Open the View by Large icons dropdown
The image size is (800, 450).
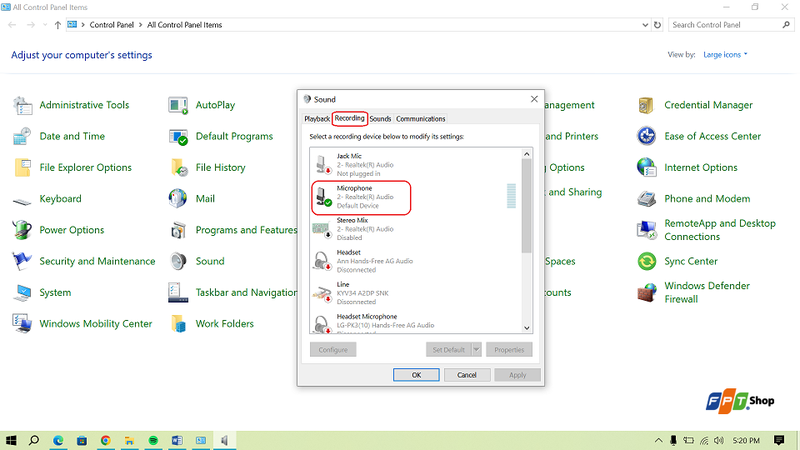pyautogui.click(x=725, y=55)
